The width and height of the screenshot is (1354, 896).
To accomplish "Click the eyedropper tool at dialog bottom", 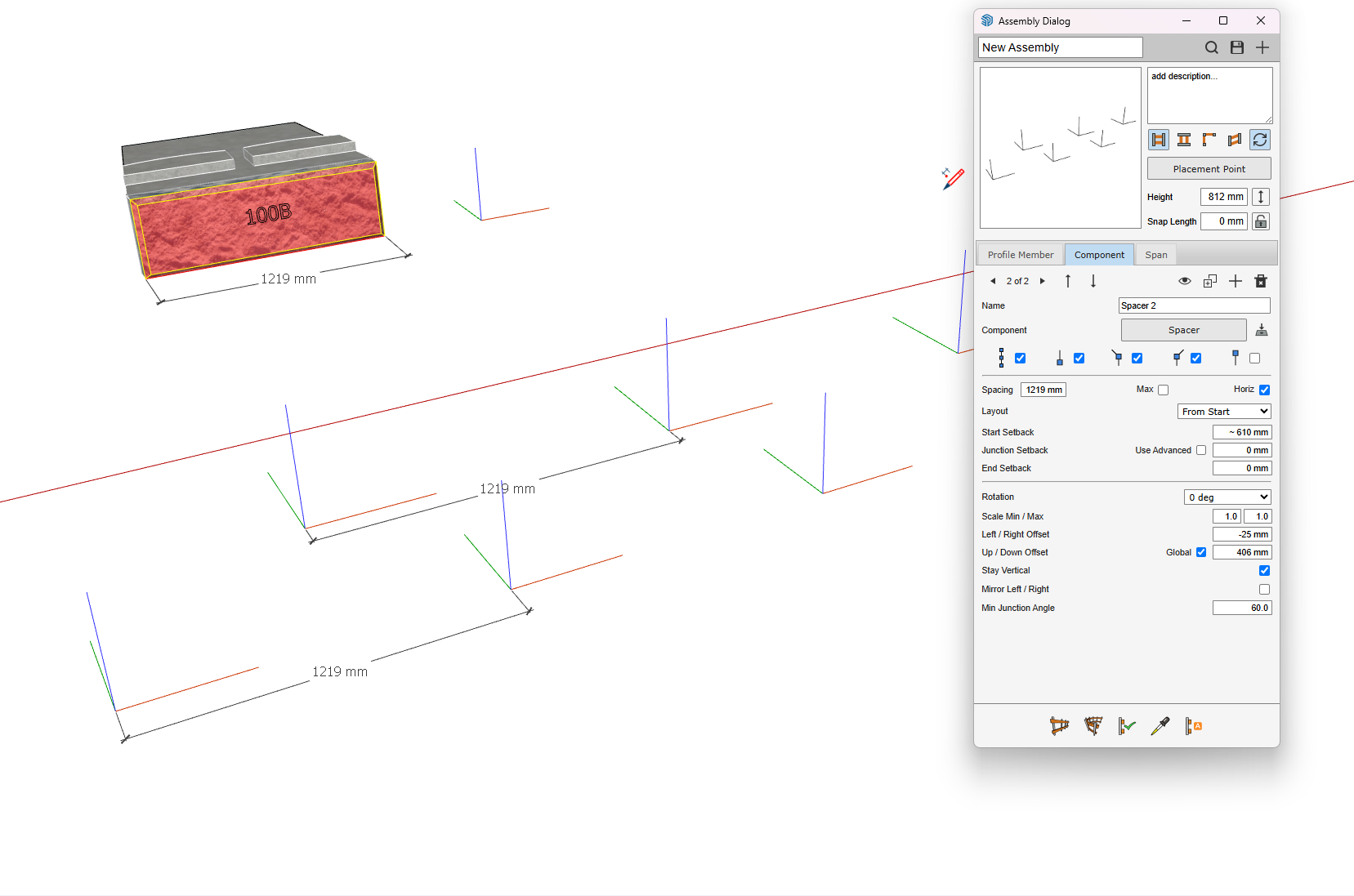I will pyautogui.click(x=1160, y=726).
